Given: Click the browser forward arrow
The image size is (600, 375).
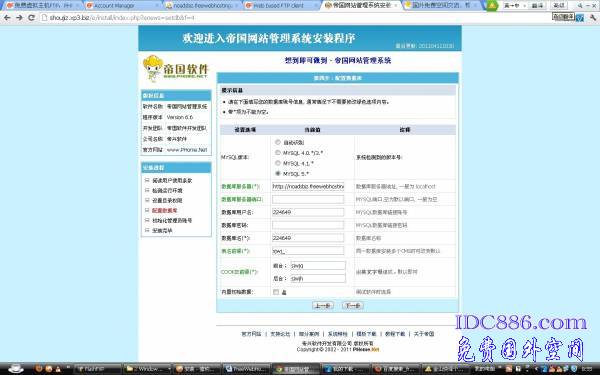Looking at the screenshot, I should pos(19,18).
